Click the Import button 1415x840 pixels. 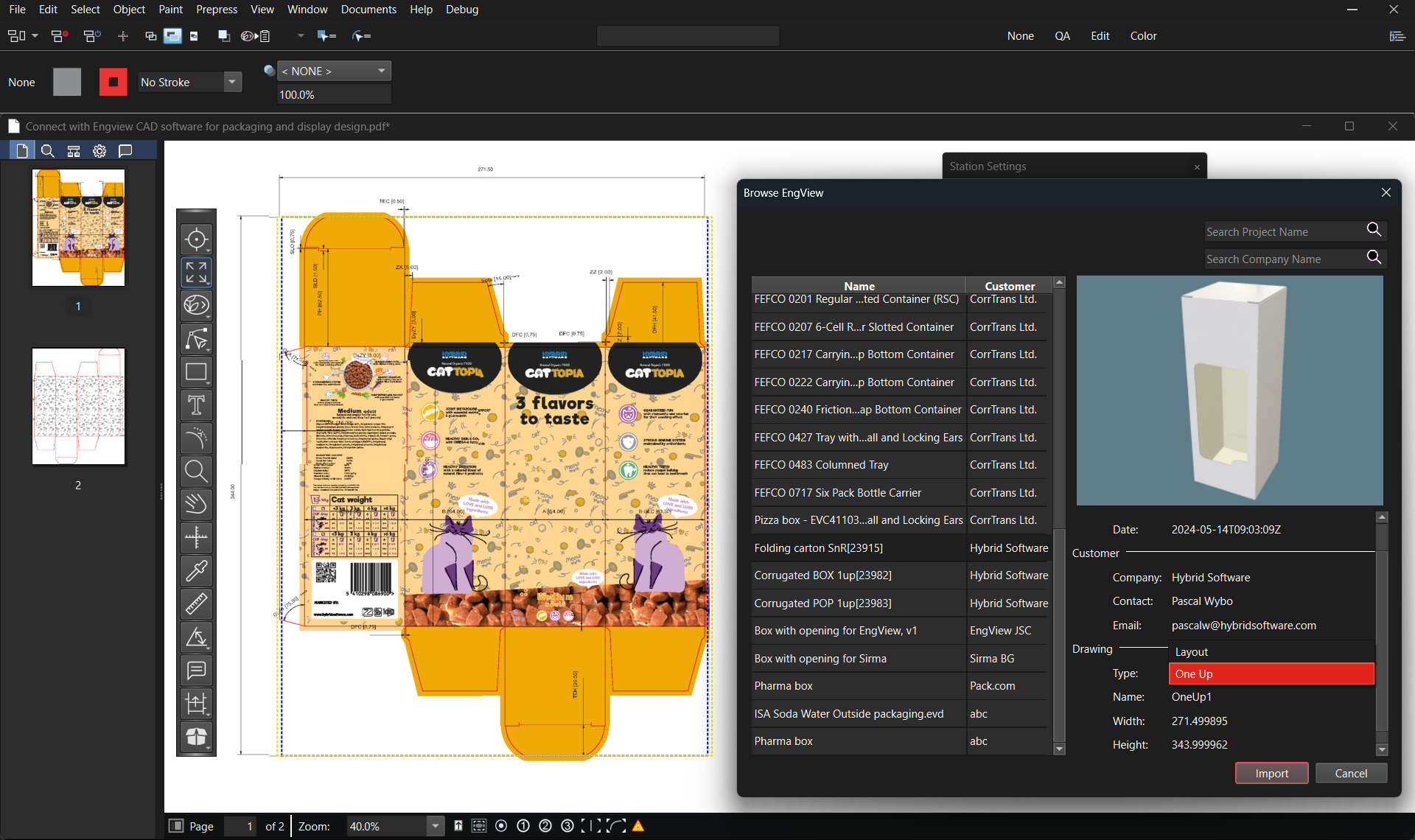(1271, 773)
